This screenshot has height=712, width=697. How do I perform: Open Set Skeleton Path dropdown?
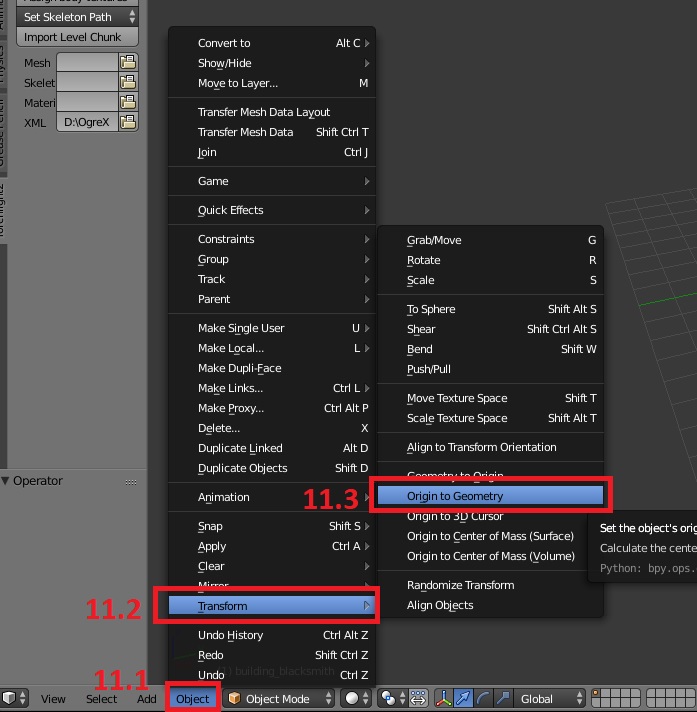tap(77, 17)
